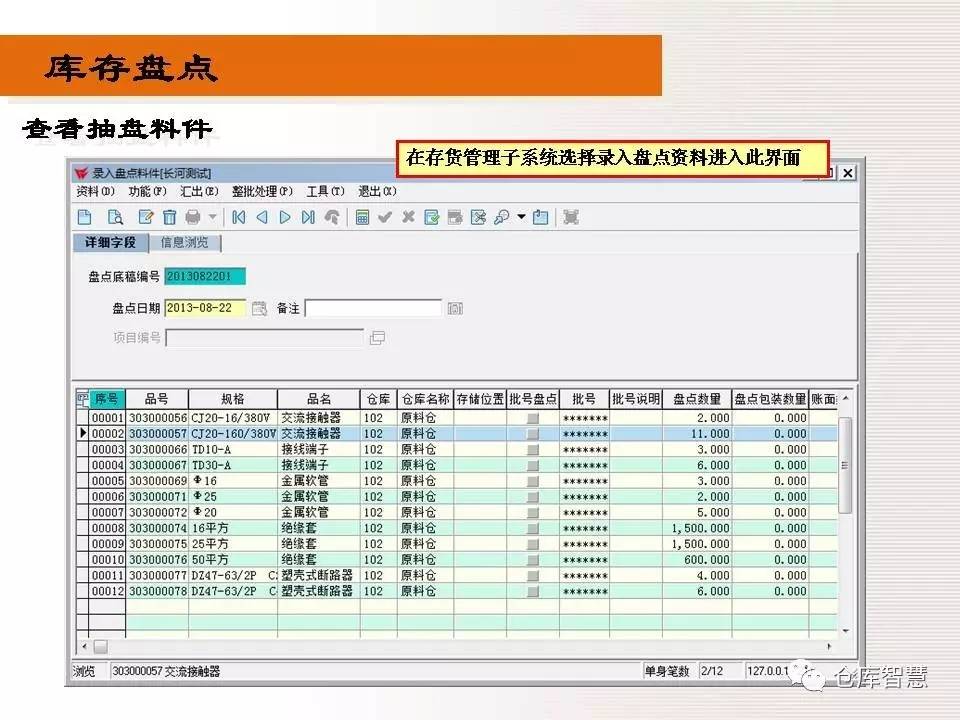Switch to the 信息浏览 tab
The width and height of the screenshot is (960, 720).
[x=185, y=242]
